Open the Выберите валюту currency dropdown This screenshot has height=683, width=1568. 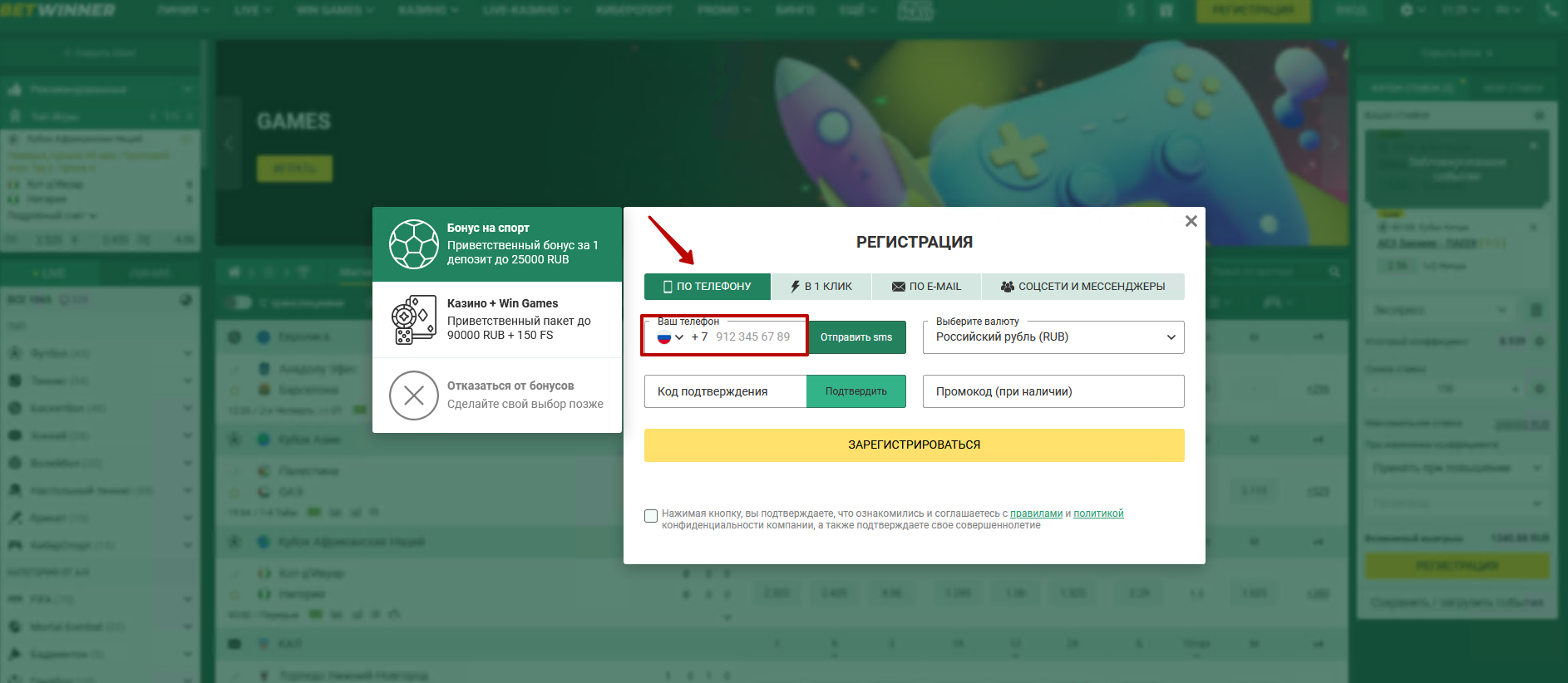tap(1053, 337)
